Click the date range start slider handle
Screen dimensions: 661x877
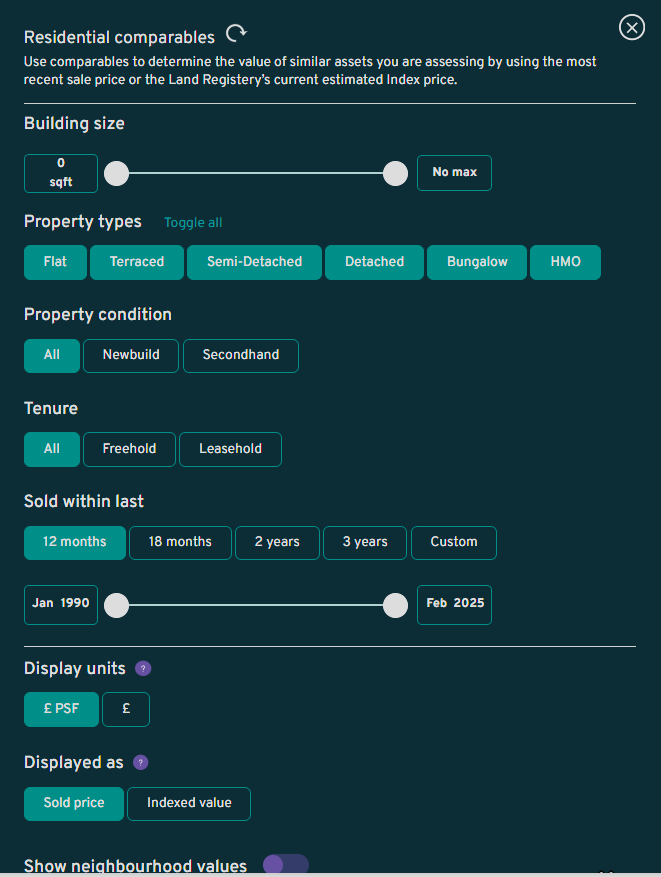point(117,606)
